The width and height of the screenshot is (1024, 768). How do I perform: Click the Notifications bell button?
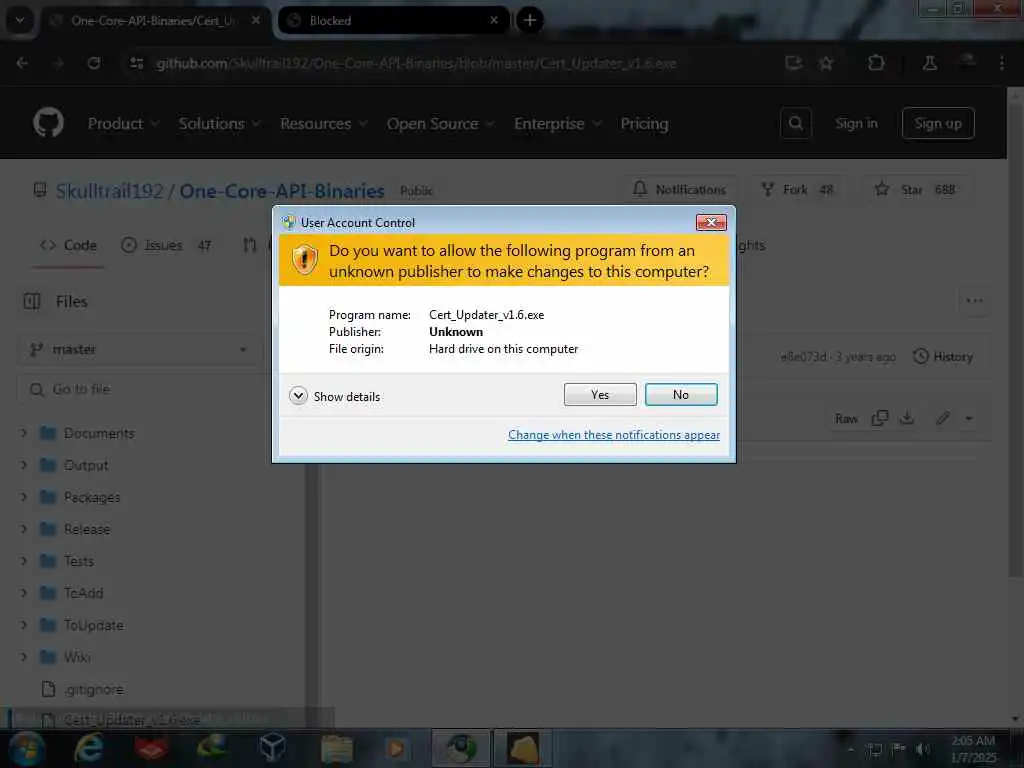tap(679, 189)
